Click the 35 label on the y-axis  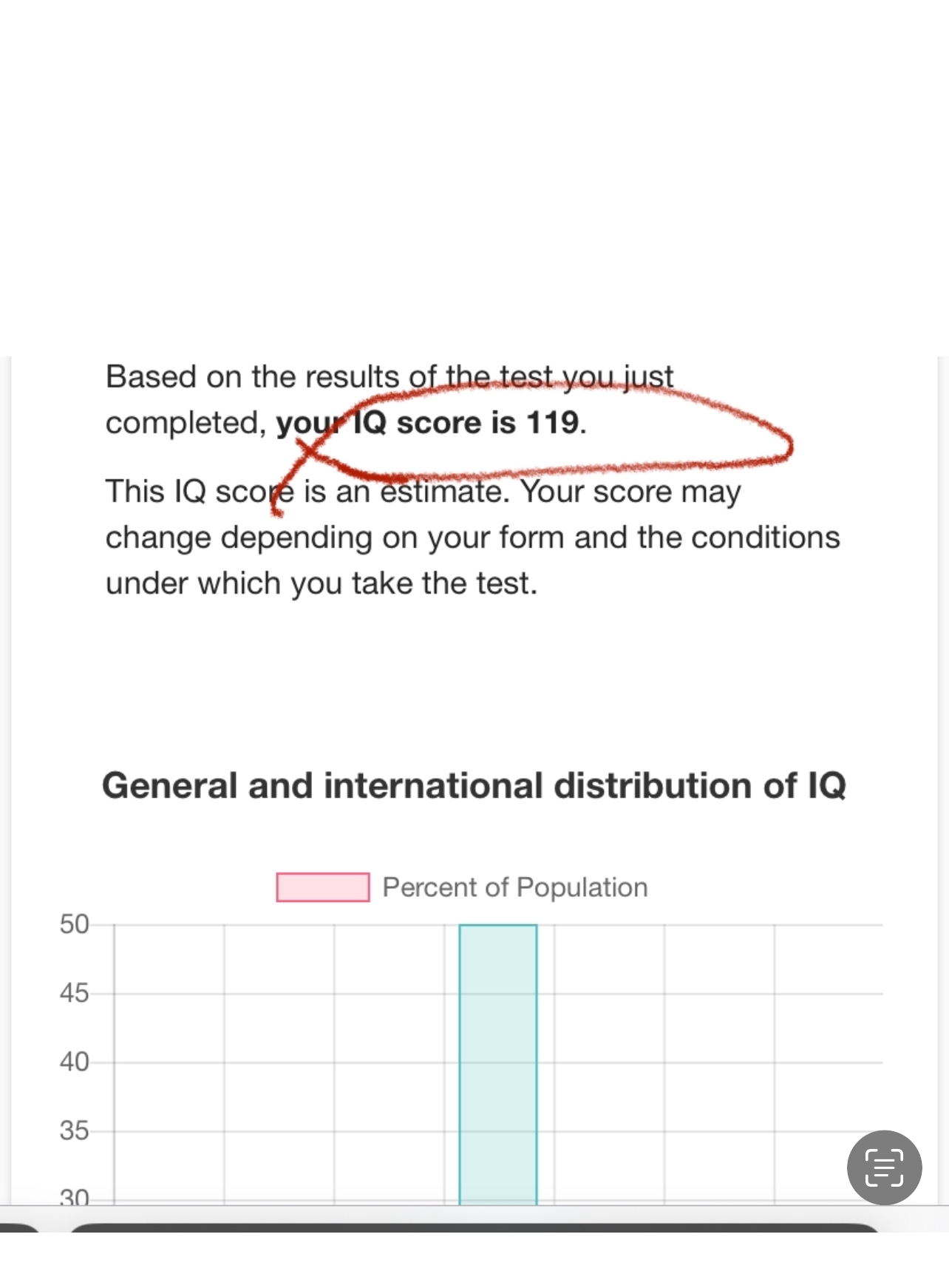coord(74,1131)
